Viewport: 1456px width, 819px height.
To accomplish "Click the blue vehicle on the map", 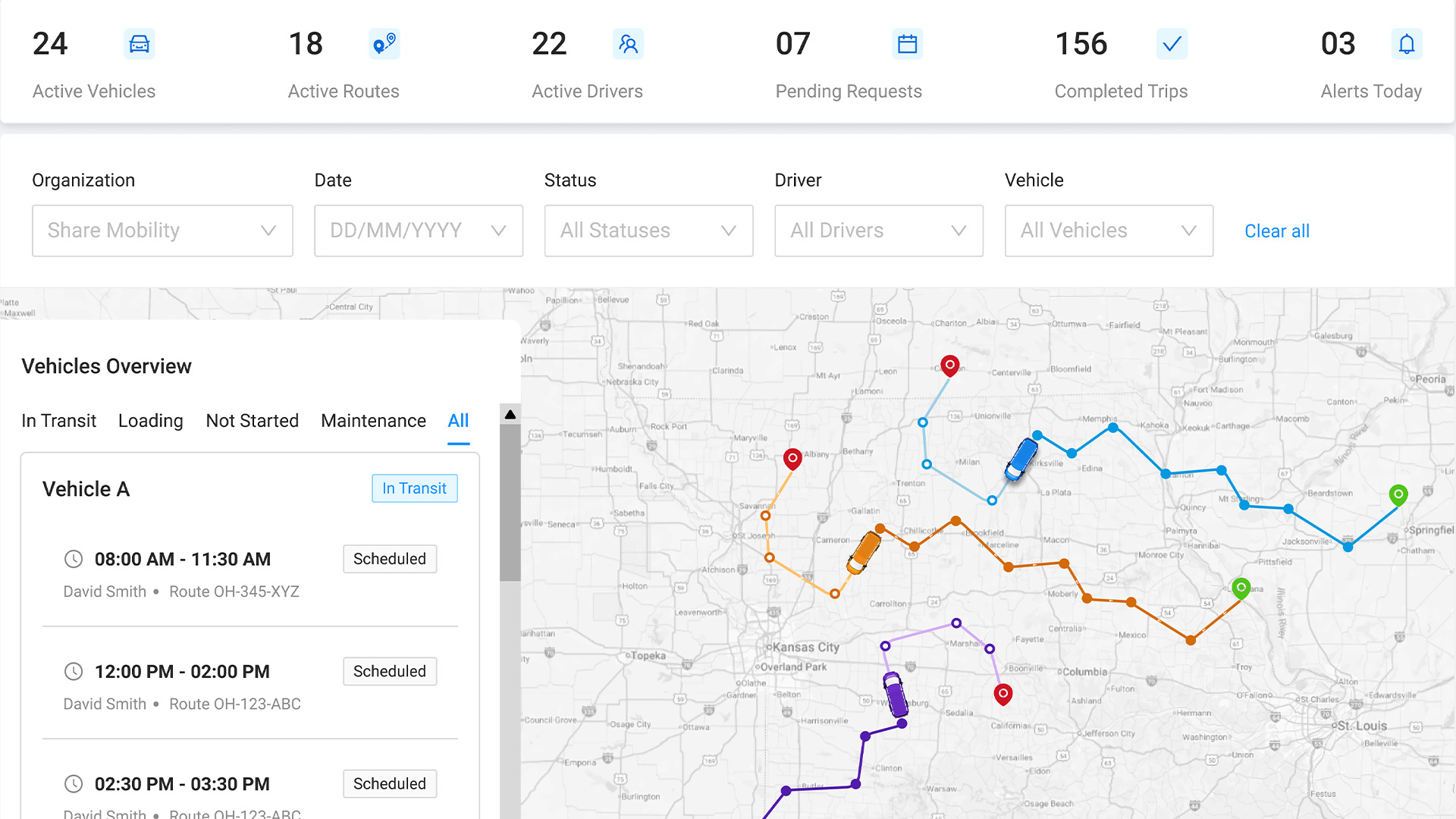I will (1021, 459).
